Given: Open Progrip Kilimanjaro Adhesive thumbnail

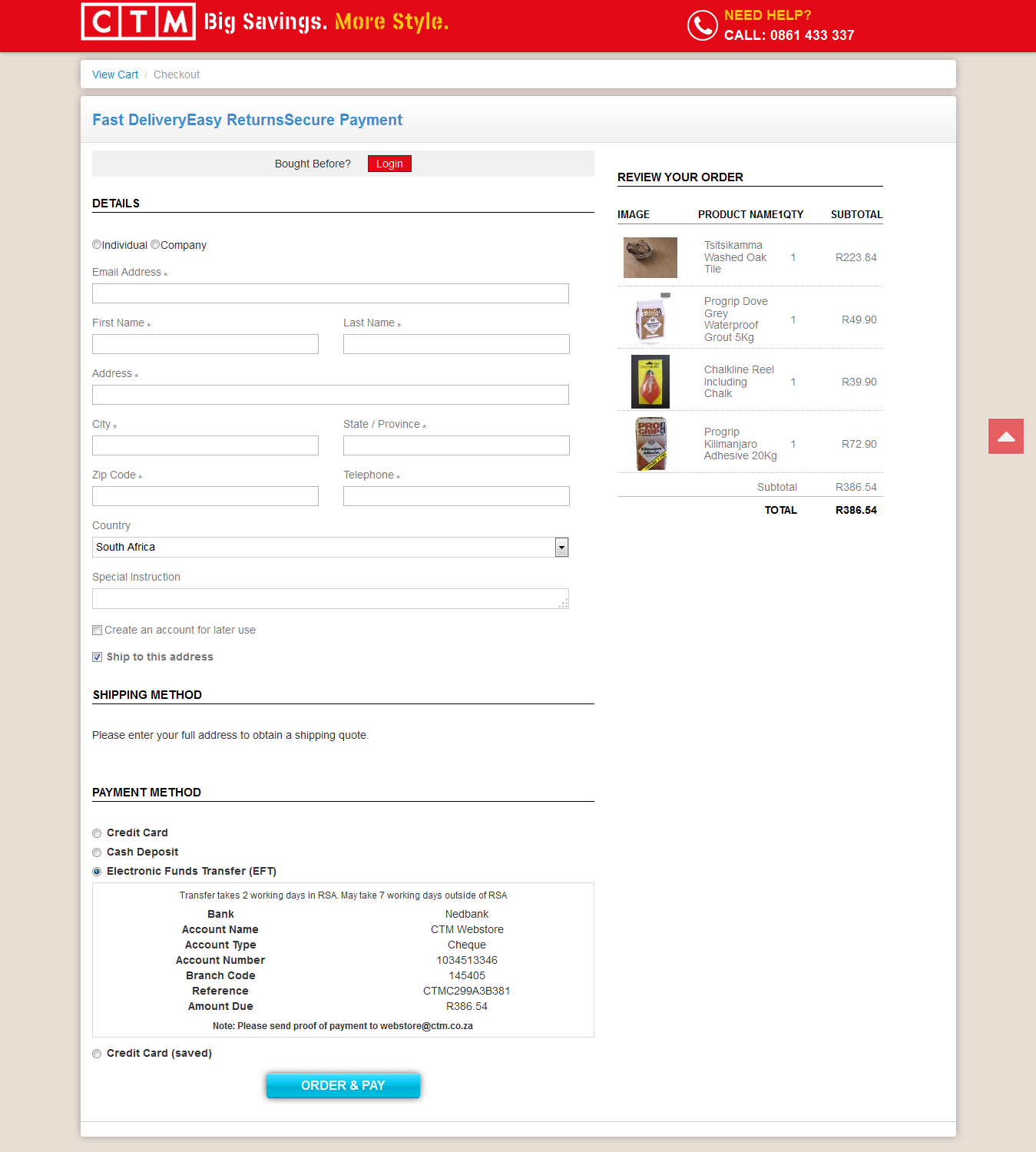Looking at the screenshot, I should 650,444.
